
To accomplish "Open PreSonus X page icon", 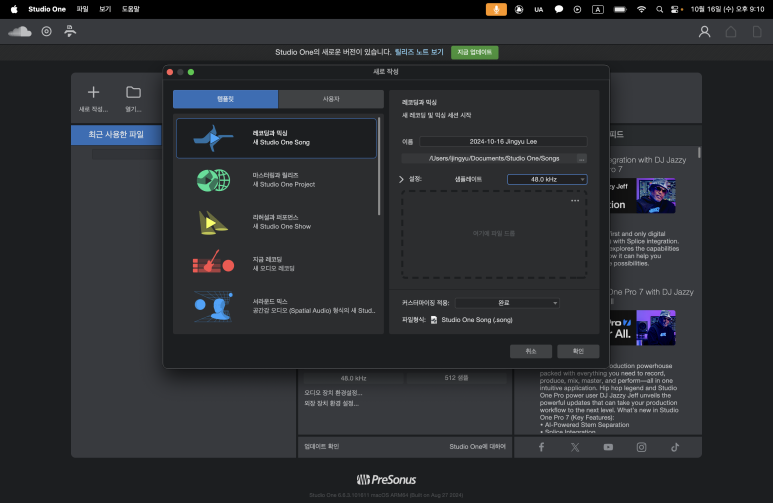I will pos(575,447).
